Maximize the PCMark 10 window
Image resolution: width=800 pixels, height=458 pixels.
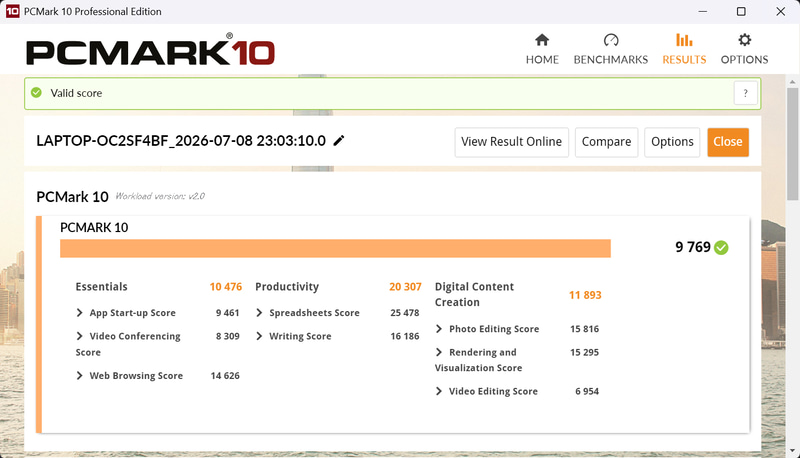coord(741,11)
